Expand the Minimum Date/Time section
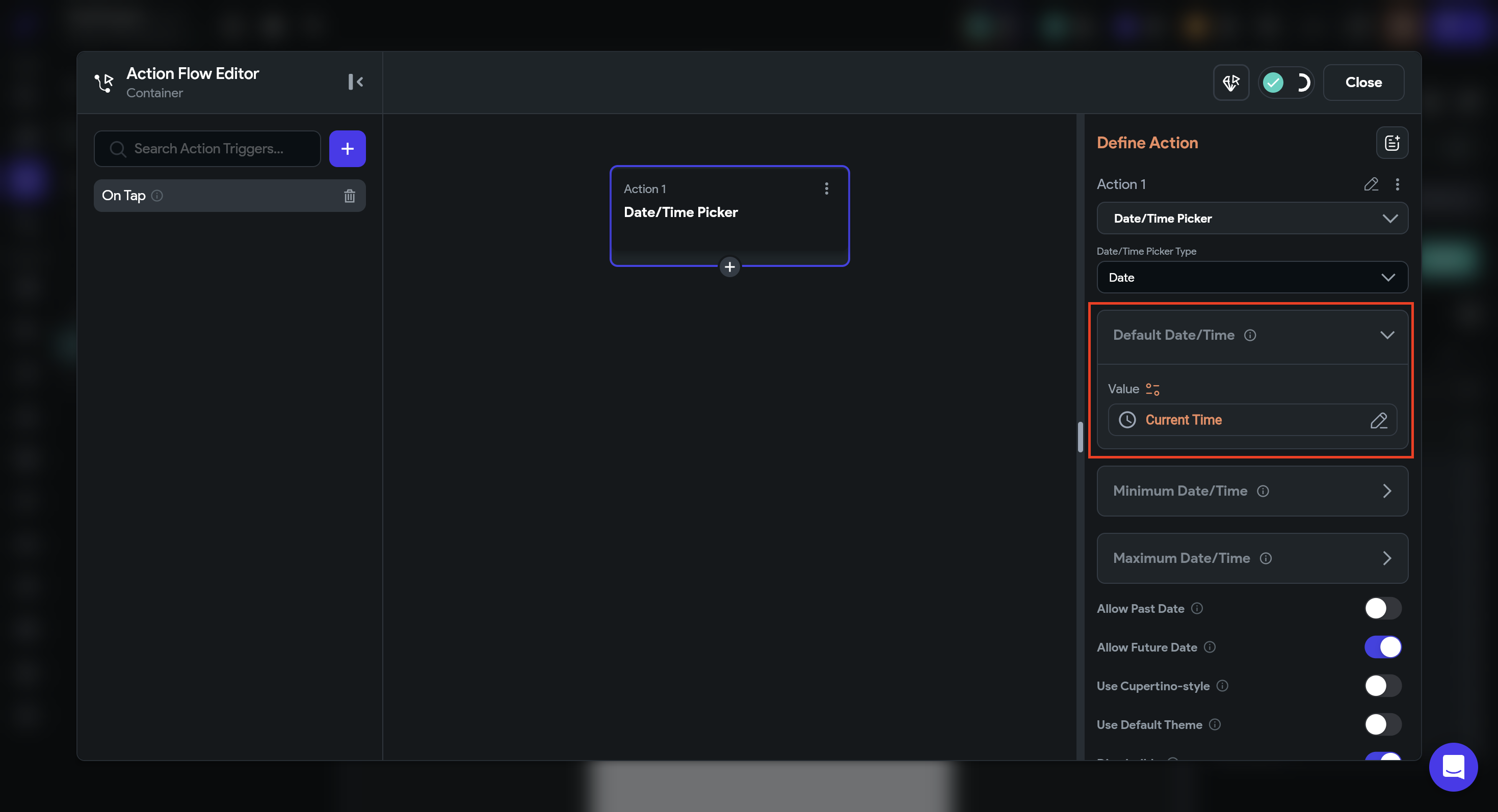This screenshot has width=1498, height=812. 1251,491
